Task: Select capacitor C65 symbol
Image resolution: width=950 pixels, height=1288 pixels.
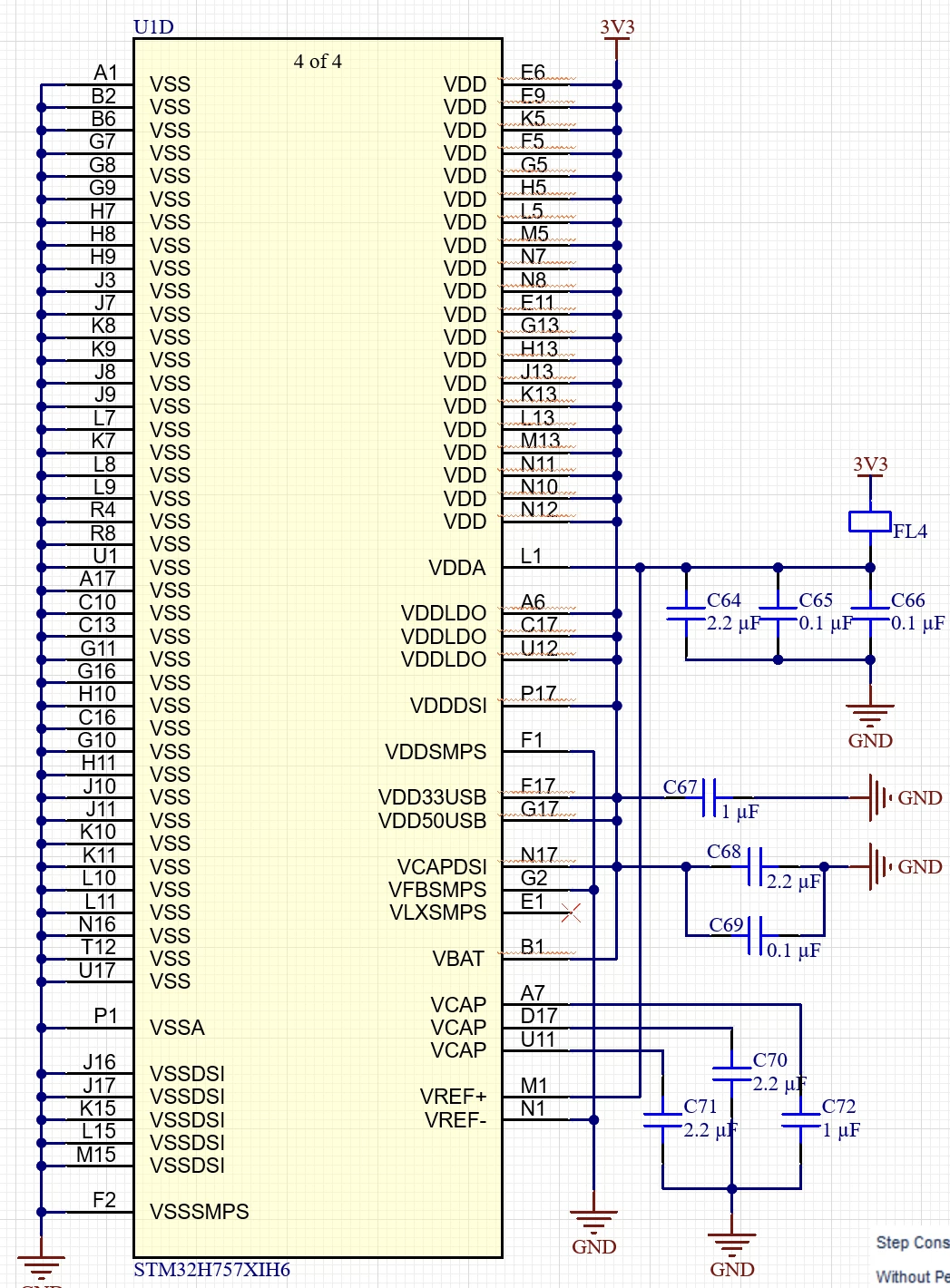Action: coord(779,613)
